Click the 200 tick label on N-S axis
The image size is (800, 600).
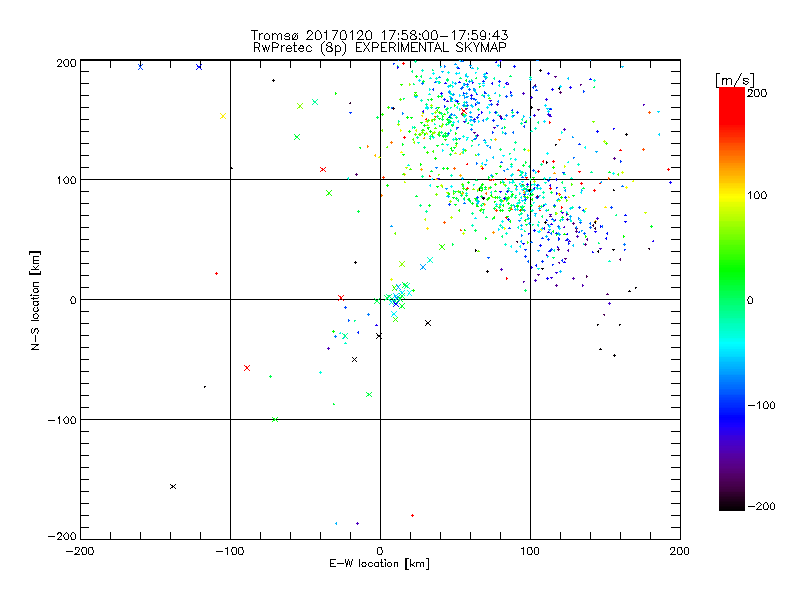pos(66,63)
